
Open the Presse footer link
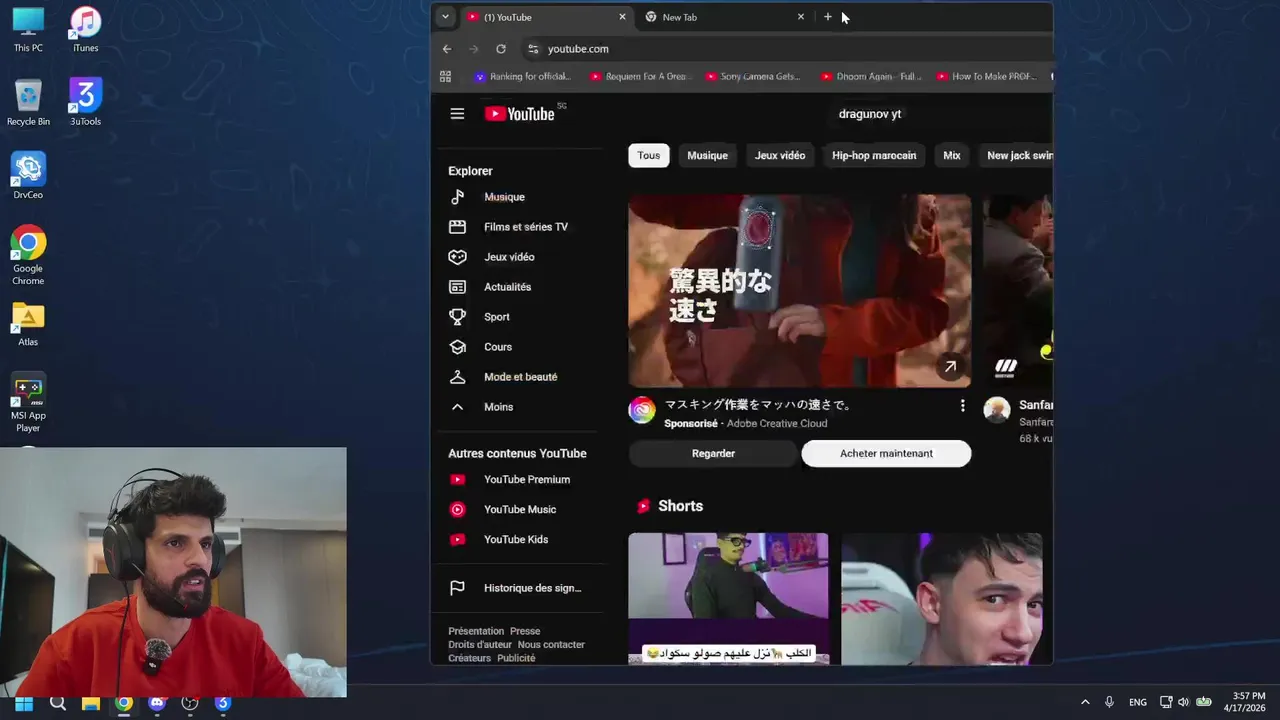[525, 631]
